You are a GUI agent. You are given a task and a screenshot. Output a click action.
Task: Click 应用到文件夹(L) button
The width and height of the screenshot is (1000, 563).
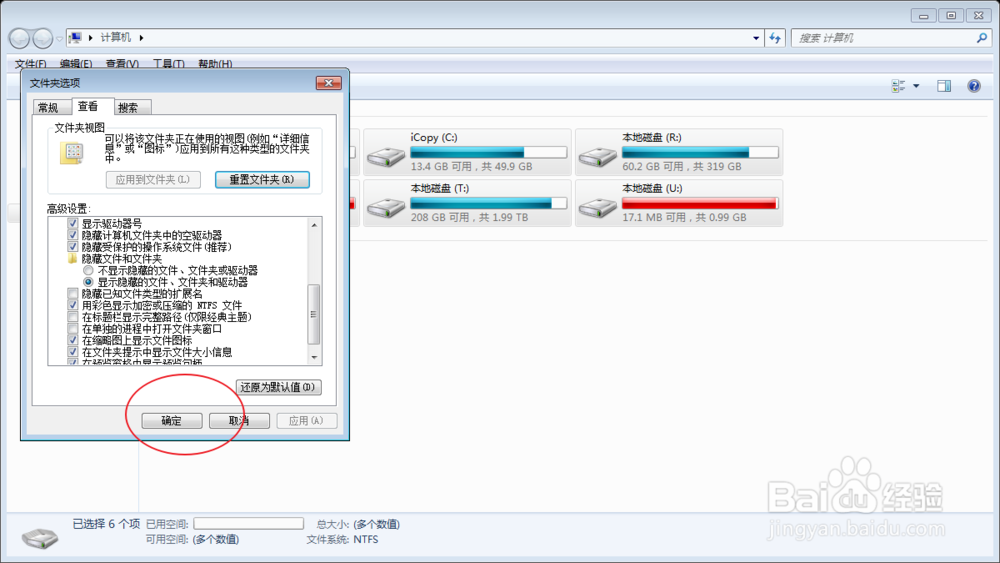(x=153, y=180)
